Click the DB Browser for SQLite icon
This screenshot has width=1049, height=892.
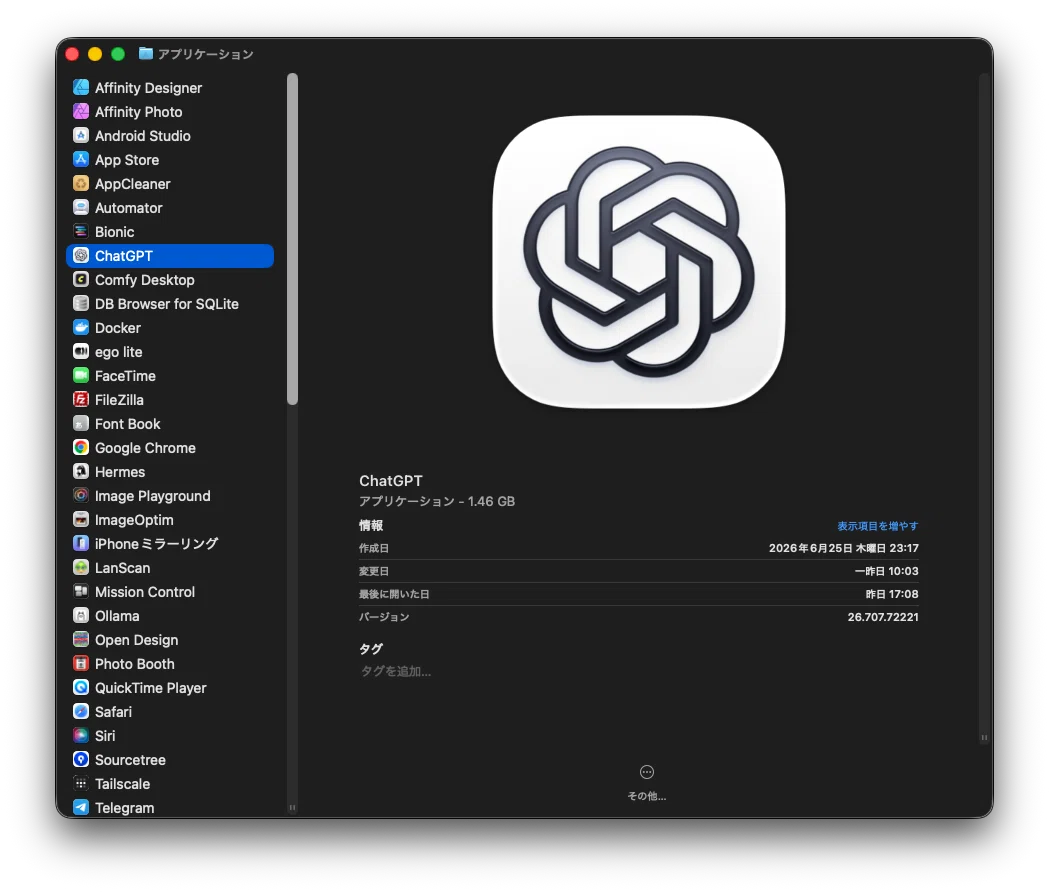pos(81,304)
